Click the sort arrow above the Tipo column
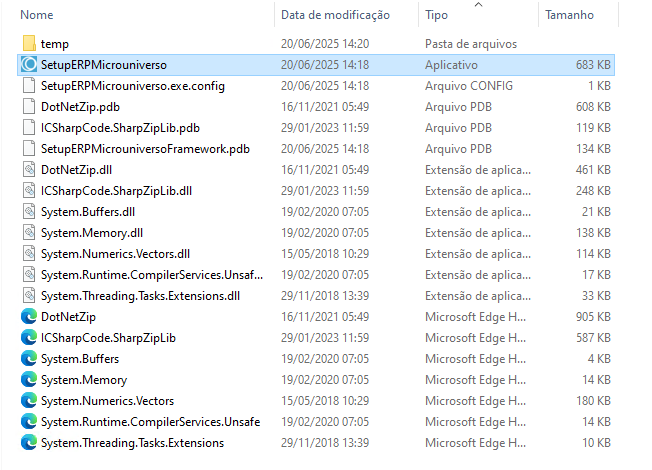652x470 pixels. [x=479, y=5]
